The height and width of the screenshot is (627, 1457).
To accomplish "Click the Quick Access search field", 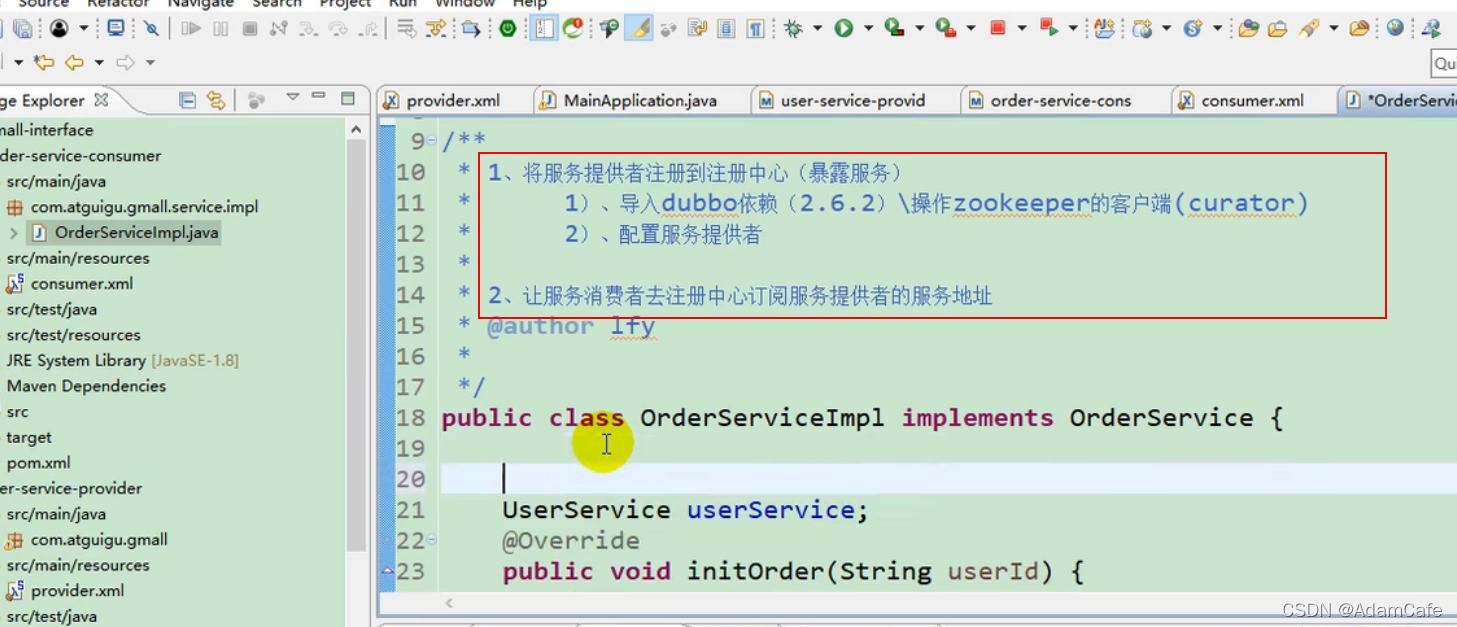I will pyautogui.click(x=1444, y=64).
